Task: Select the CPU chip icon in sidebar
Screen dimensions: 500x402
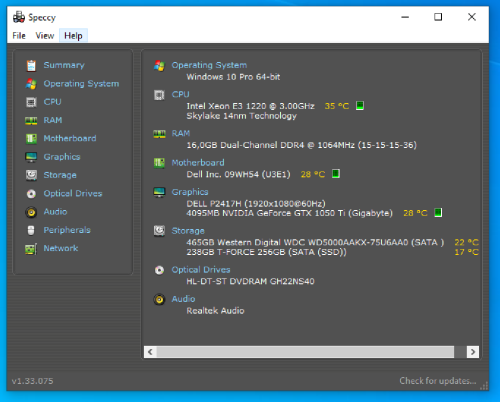Action: tap(31, 102)
